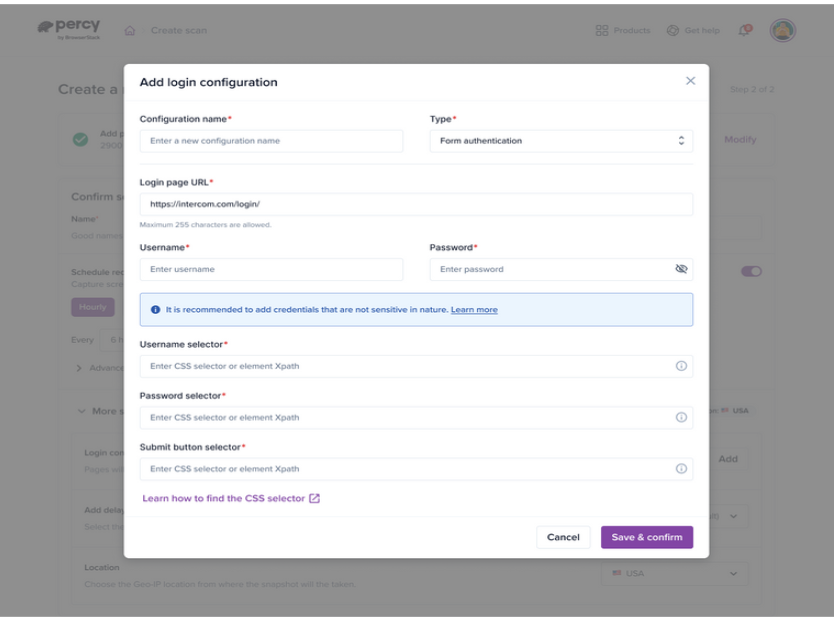Open the Type dropdown showing Form authentication
The image size is (834, 620).
(x=560, y=141)
